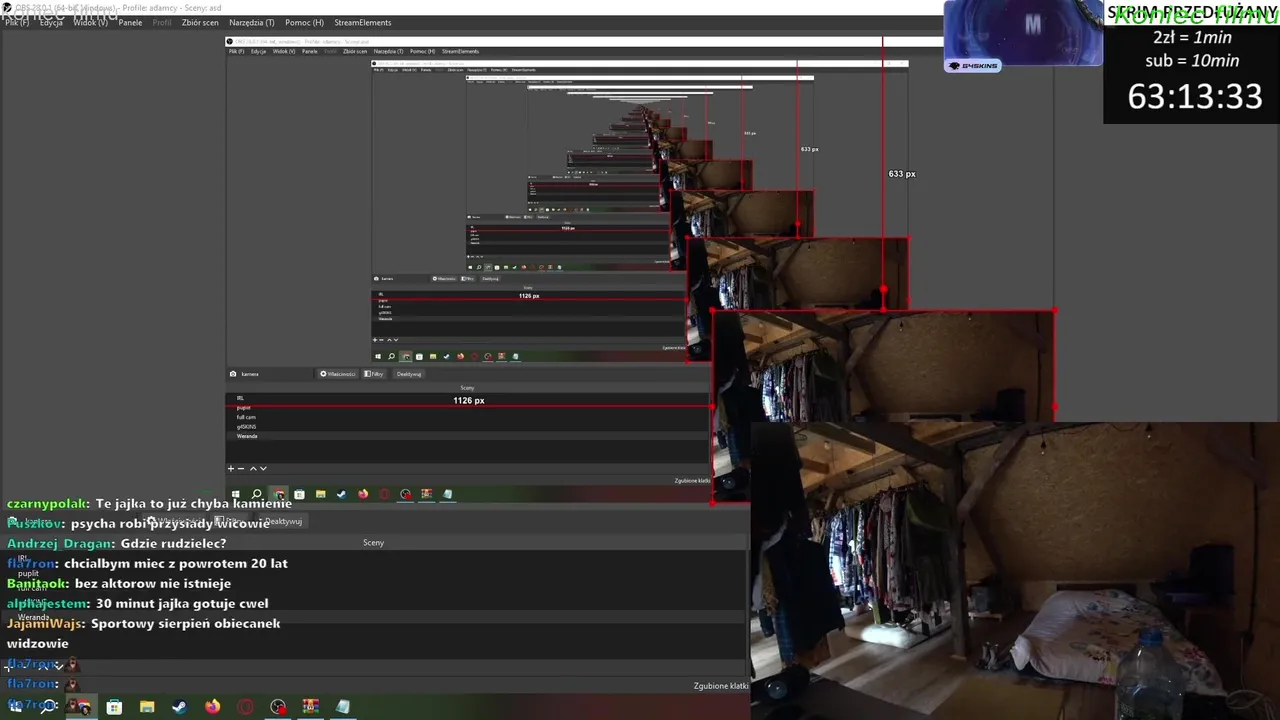Click the search icon on the bottom taskbar

[x=48, y=706]
